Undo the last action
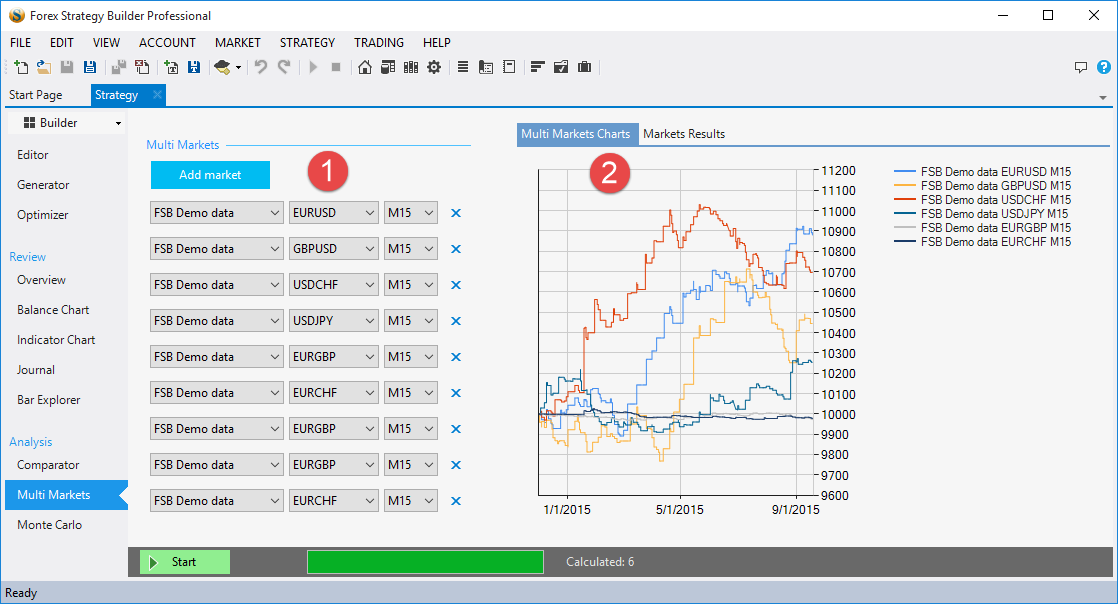Viewport: 1118px width, 604px height. (x=261, y=67)
